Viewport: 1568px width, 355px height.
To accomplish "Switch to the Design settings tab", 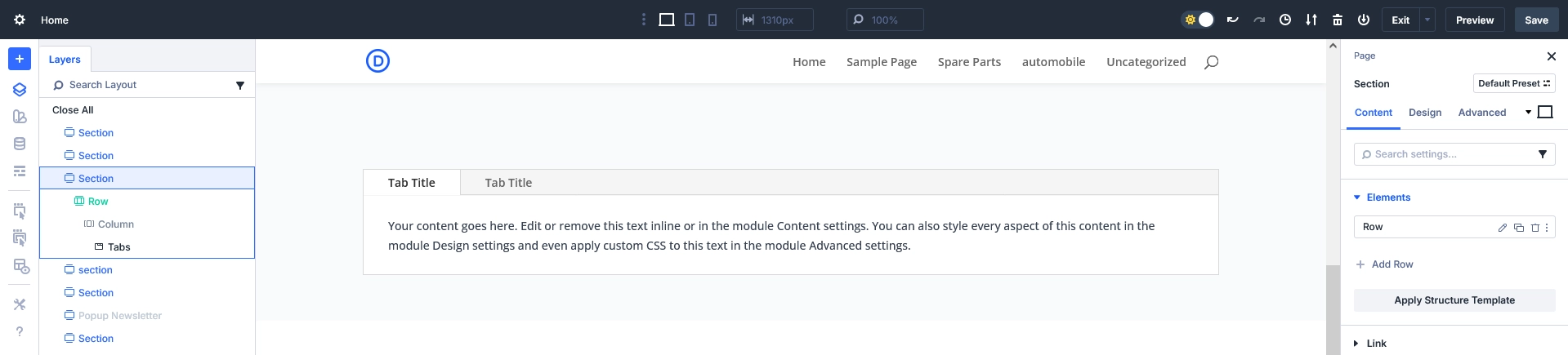I will [x=1425, y=113].
